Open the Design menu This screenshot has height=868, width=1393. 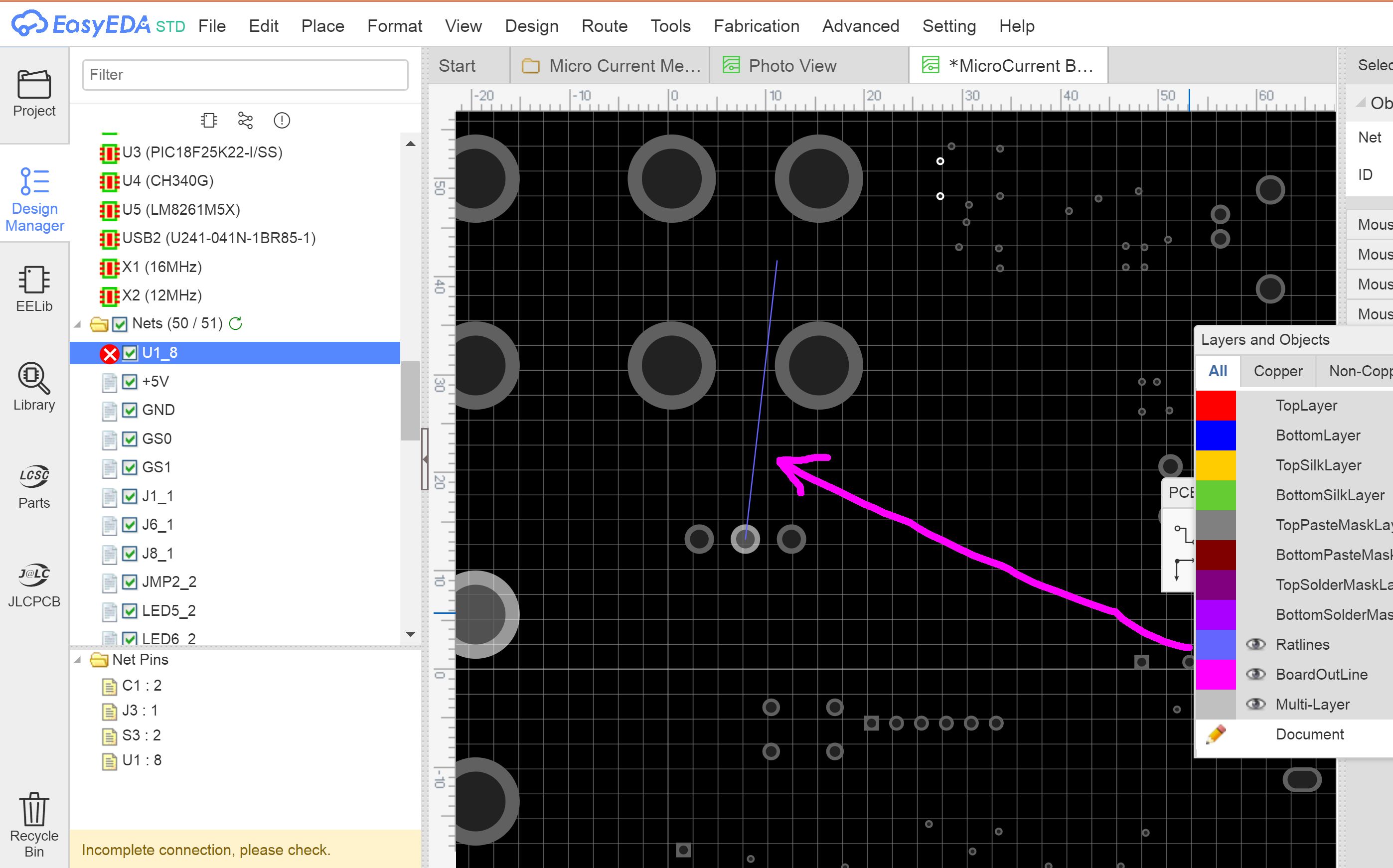pos(531,26)
